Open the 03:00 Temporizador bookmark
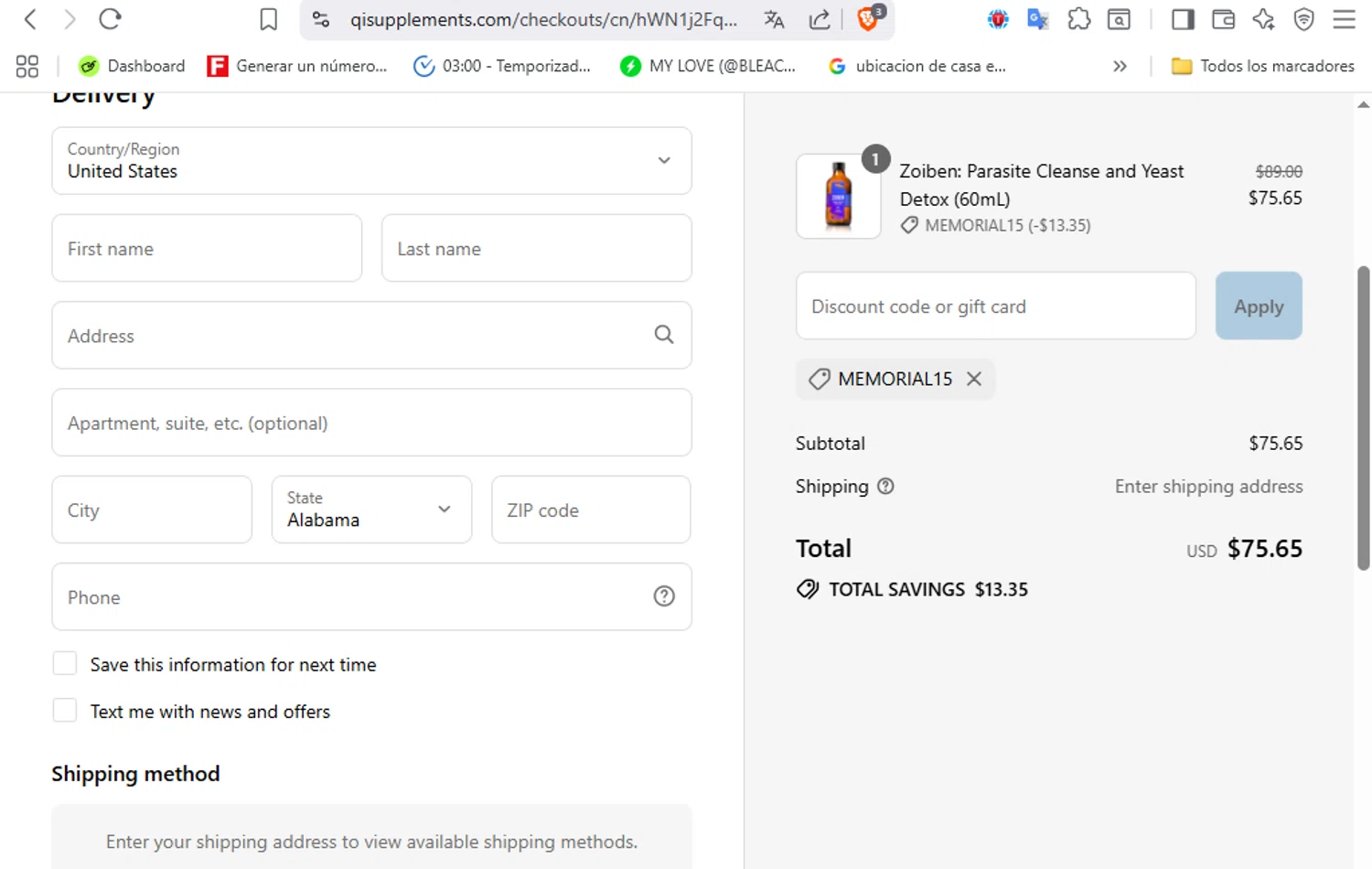 [502, 66]
